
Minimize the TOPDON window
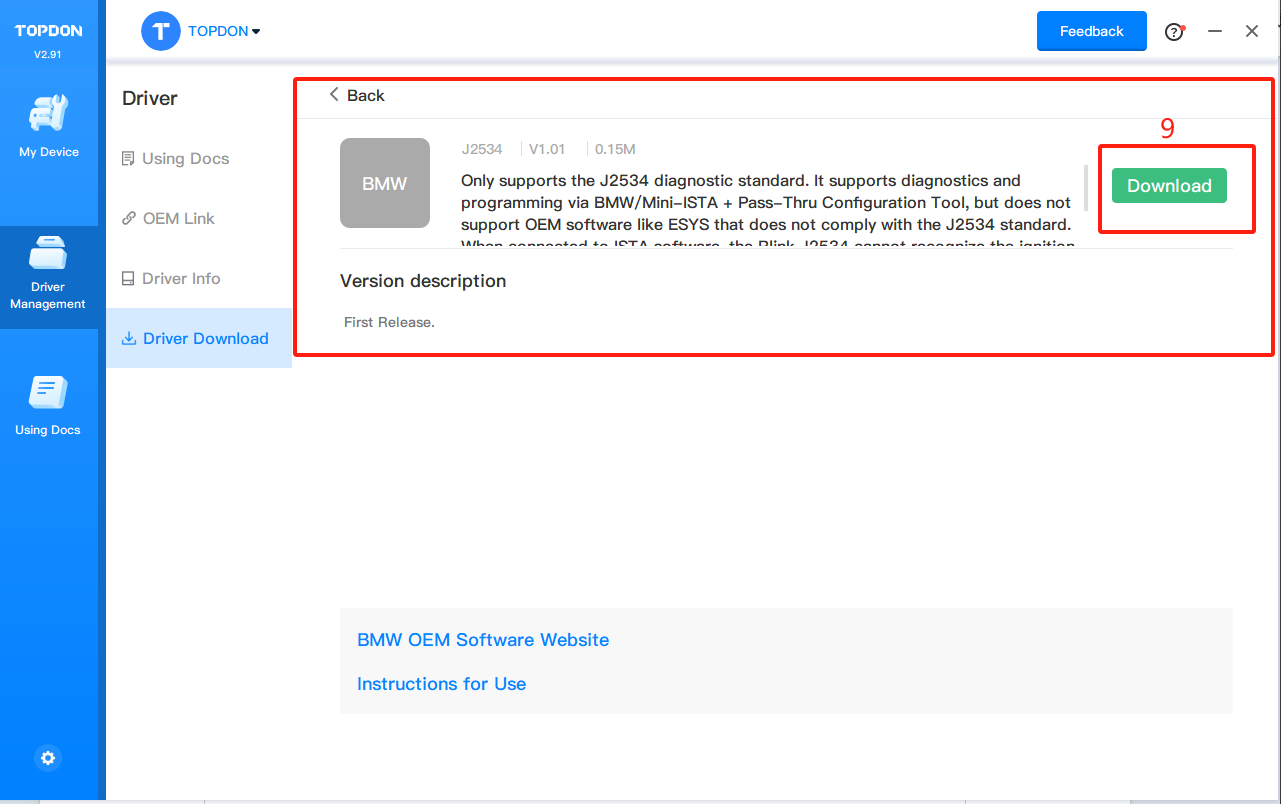1215,32
